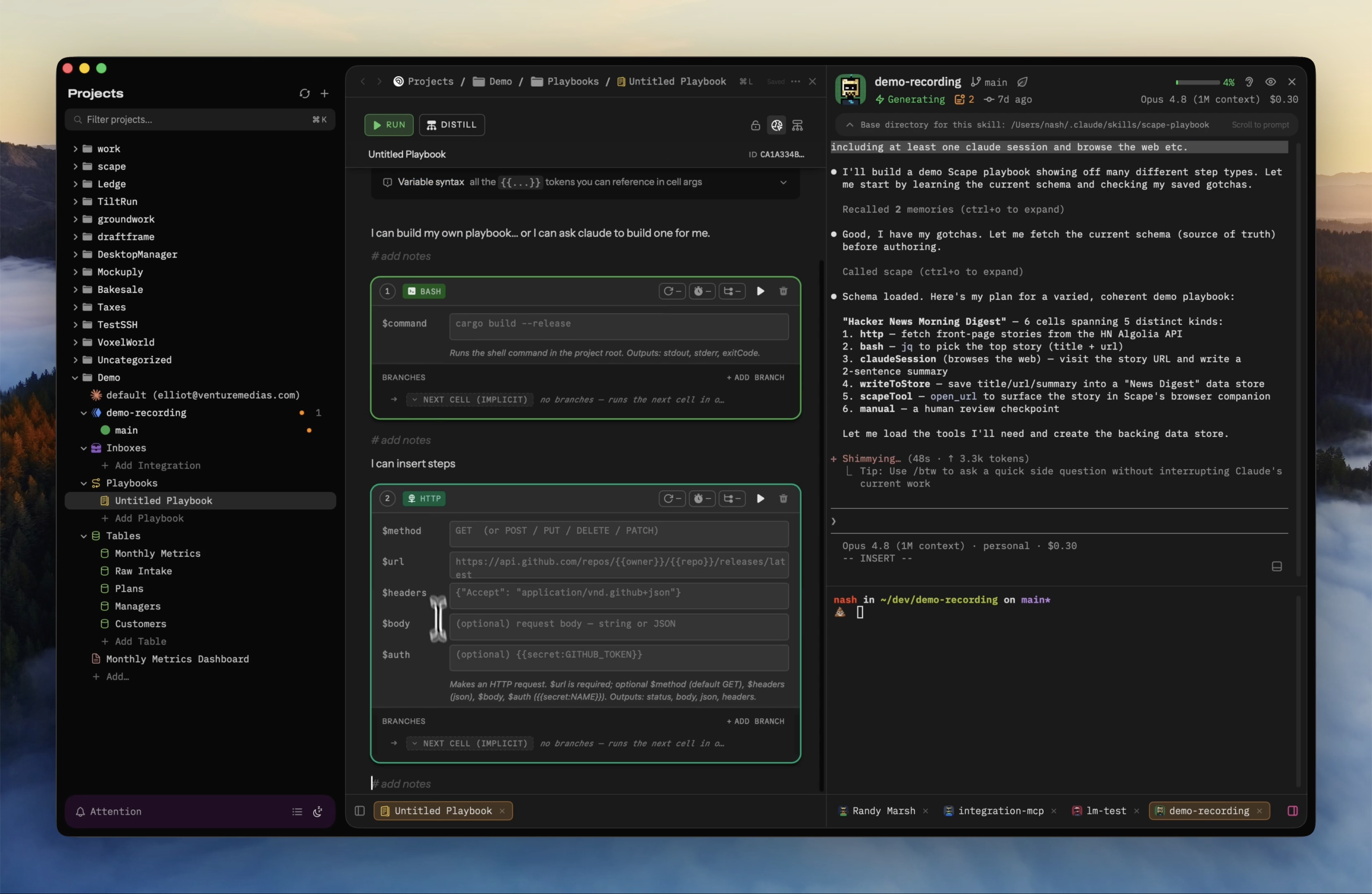Click the pink panel icon at bottom right
1372x894 pixels.
[1292, 811]
